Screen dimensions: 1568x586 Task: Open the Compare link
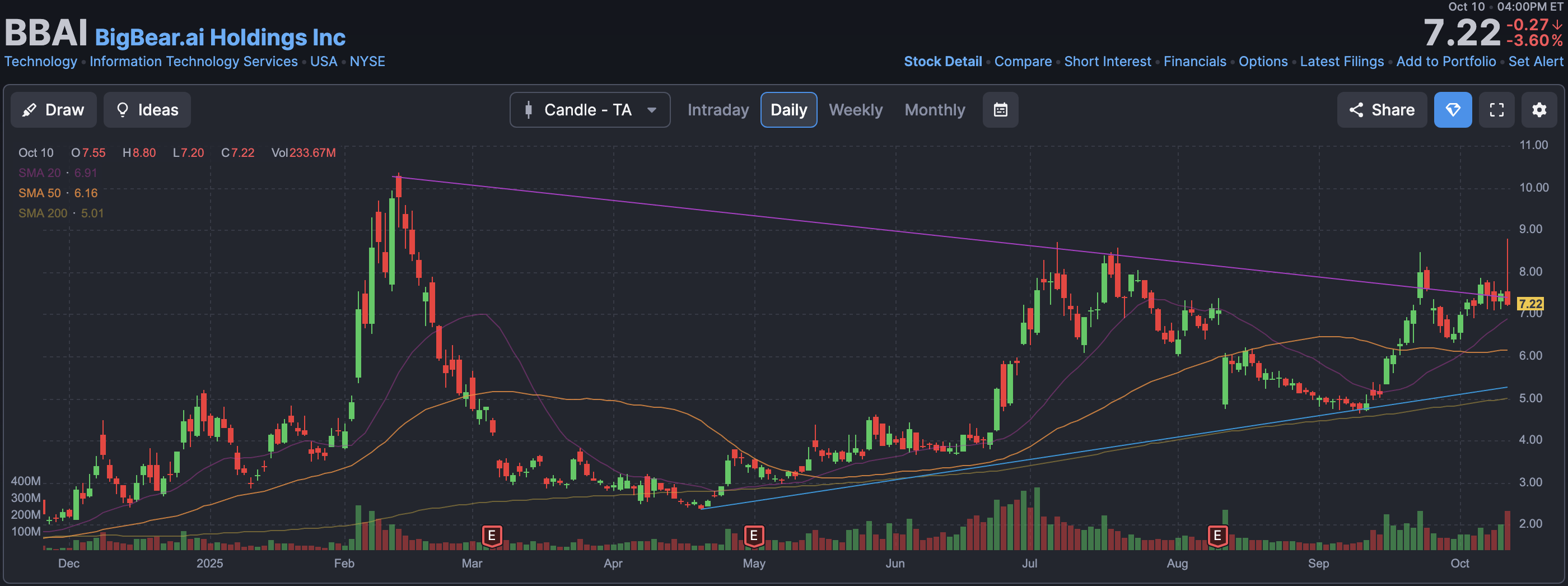1023,62
